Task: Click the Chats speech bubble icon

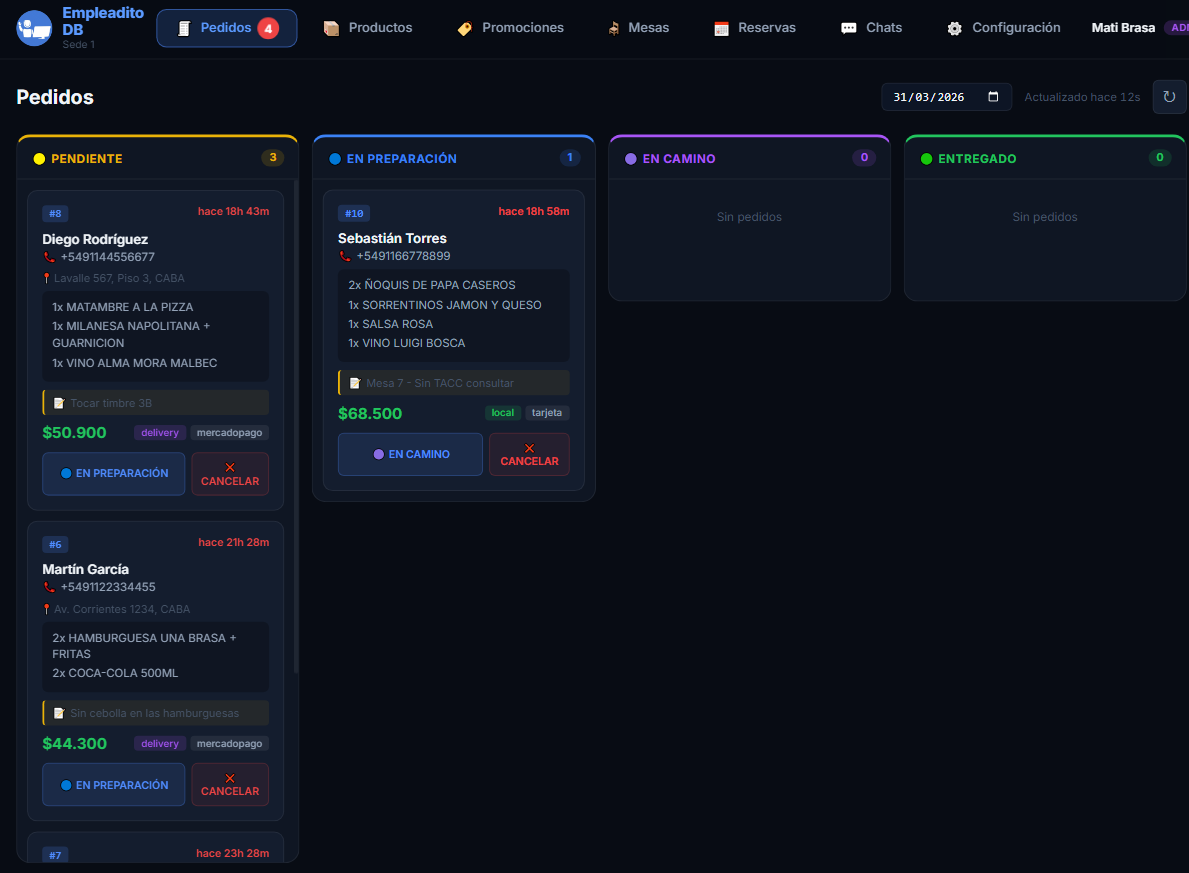Action: tap(848, 28)
